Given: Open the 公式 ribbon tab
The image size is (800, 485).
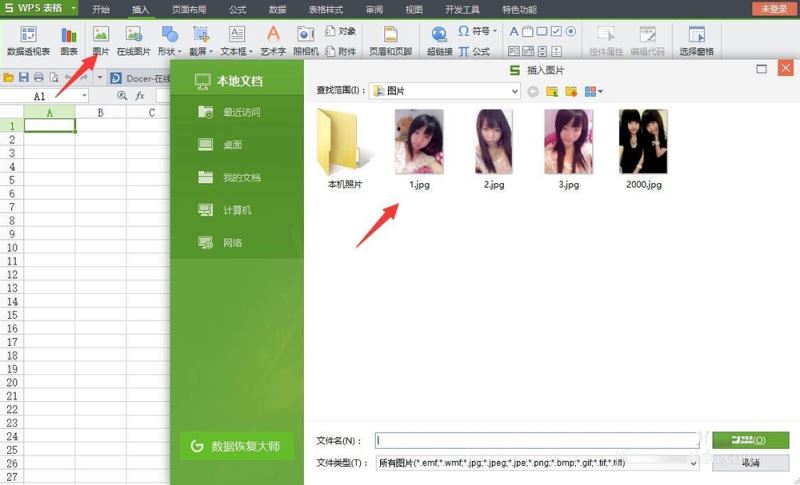Looking at the screenshot, I should pyautogui.click(x=237, y=8).
